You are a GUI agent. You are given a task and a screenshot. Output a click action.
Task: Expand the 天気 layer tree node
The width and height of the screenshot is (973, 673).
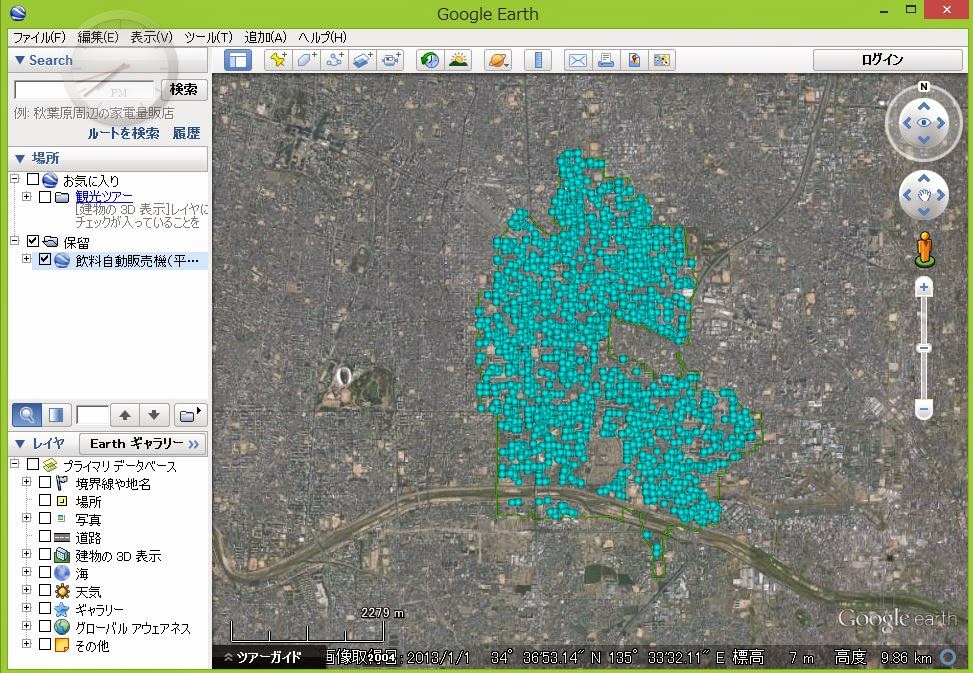pos(26,590)
